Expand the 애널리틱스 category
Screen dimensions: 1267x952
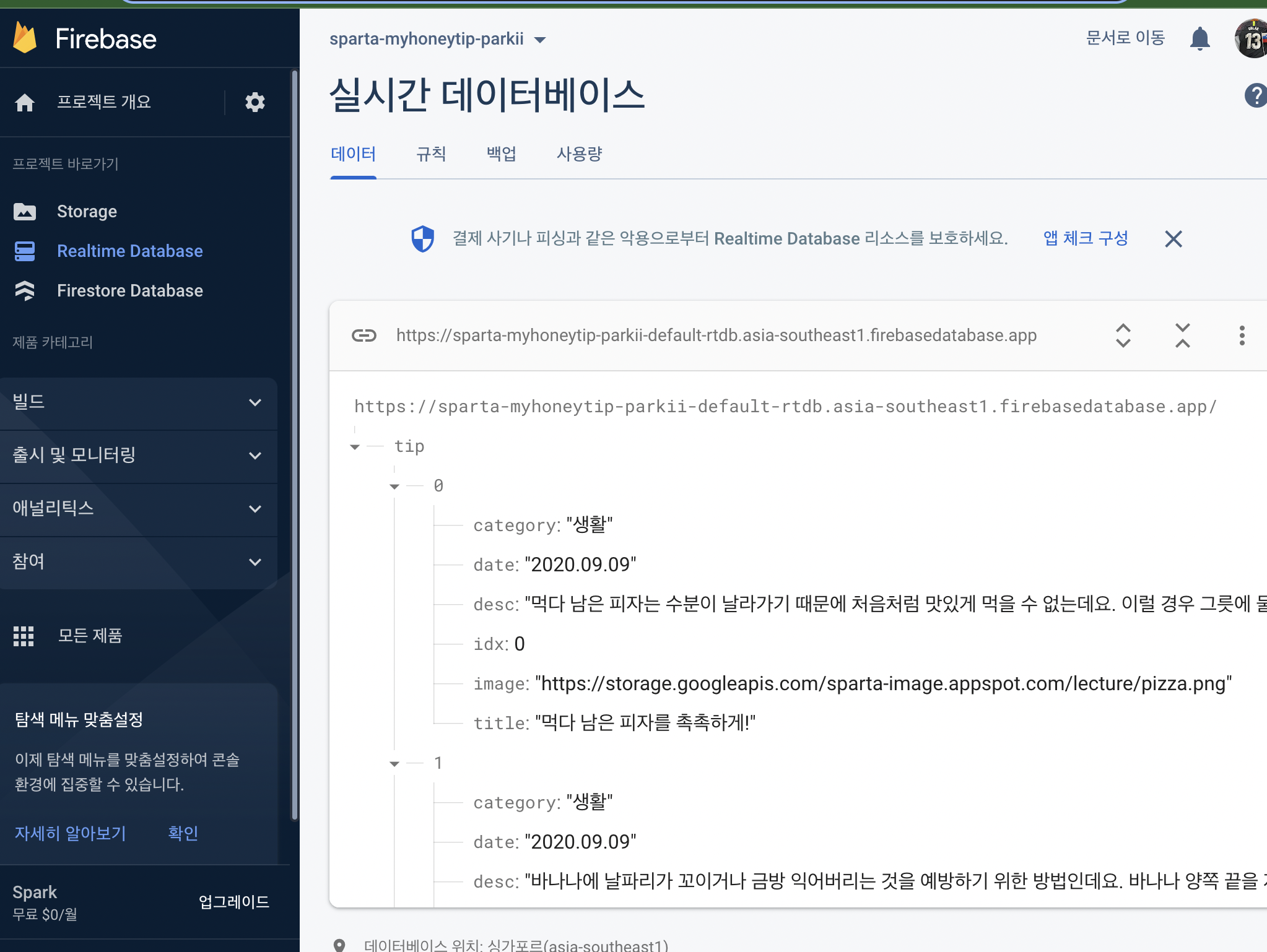click(139, 509)
